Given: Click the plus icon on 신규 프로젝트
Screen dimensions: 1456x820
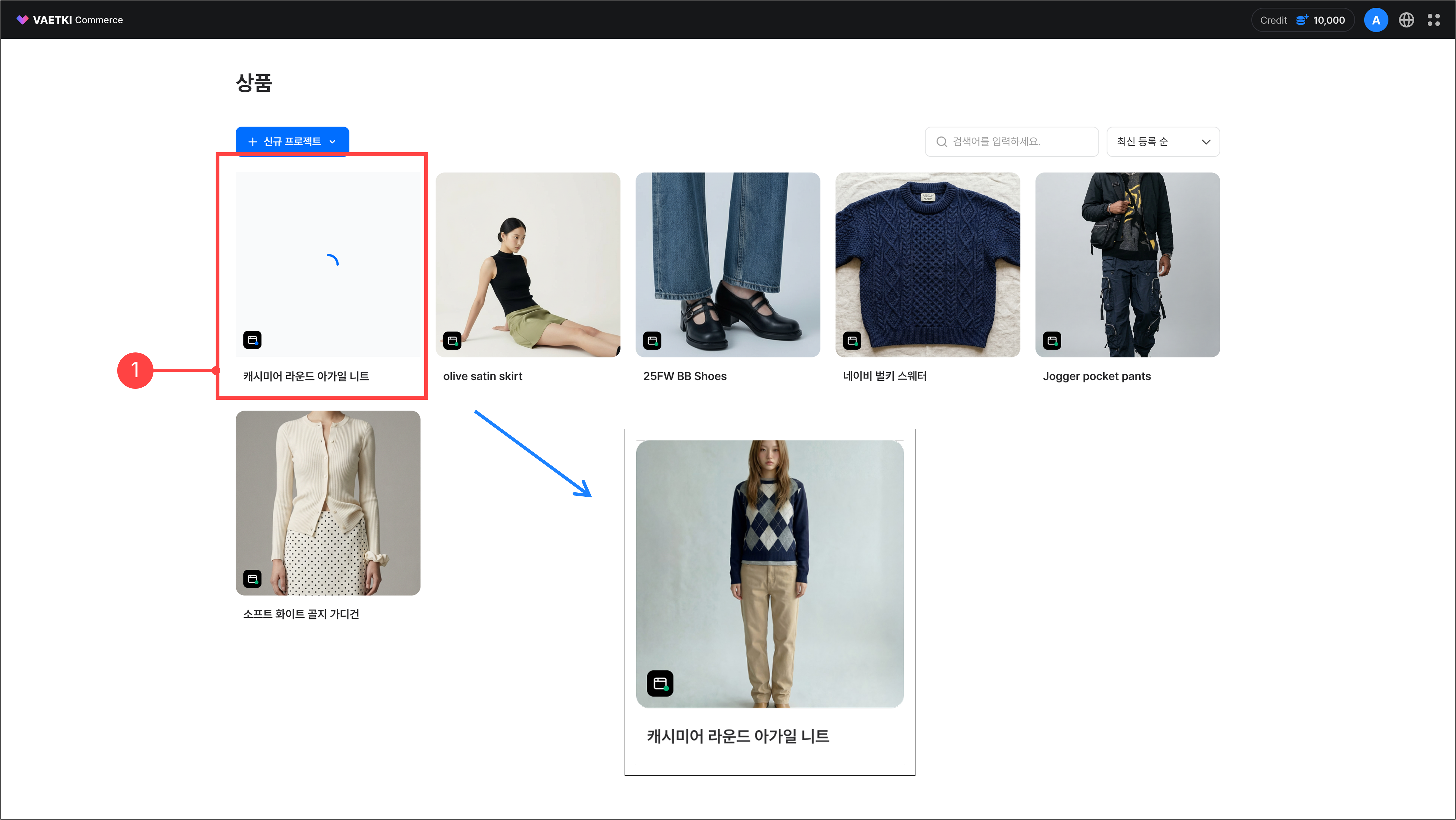Looking at the screenshot, I should pos(253,141).
